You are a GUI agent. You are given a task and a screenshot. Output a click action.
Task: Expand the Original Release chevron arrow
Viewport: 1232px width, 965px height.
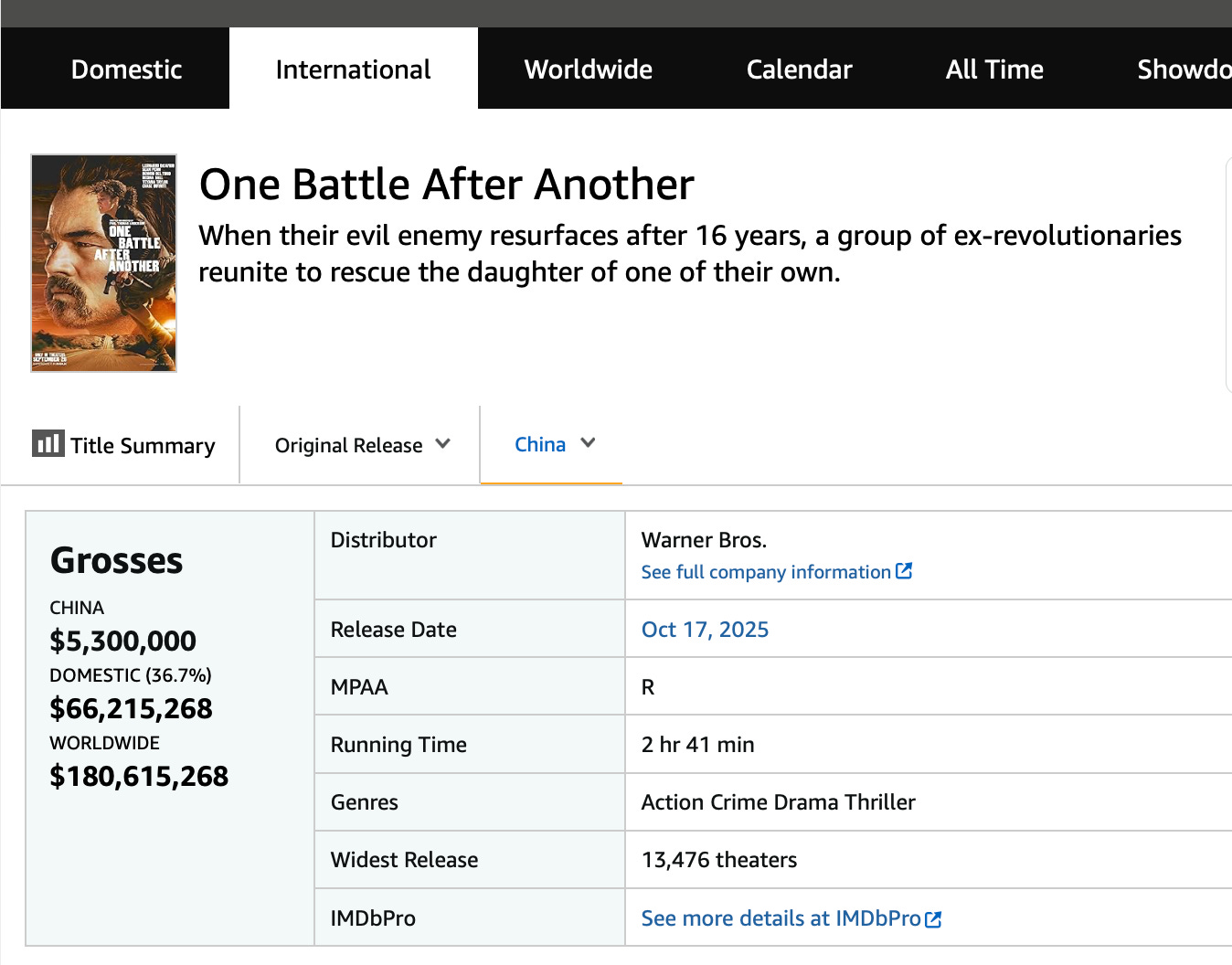point(443,444)
